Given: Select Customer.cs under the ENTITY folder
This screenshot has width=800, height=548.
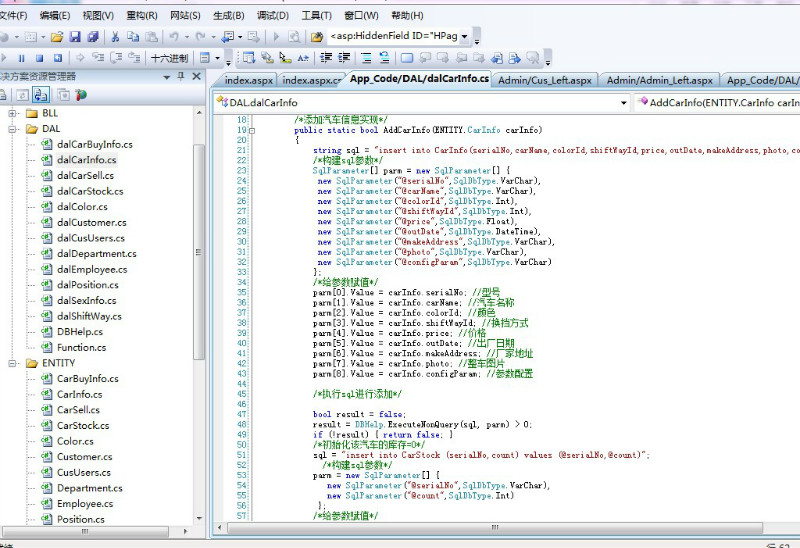Looking at the screenshot, I should click(84, 457).
